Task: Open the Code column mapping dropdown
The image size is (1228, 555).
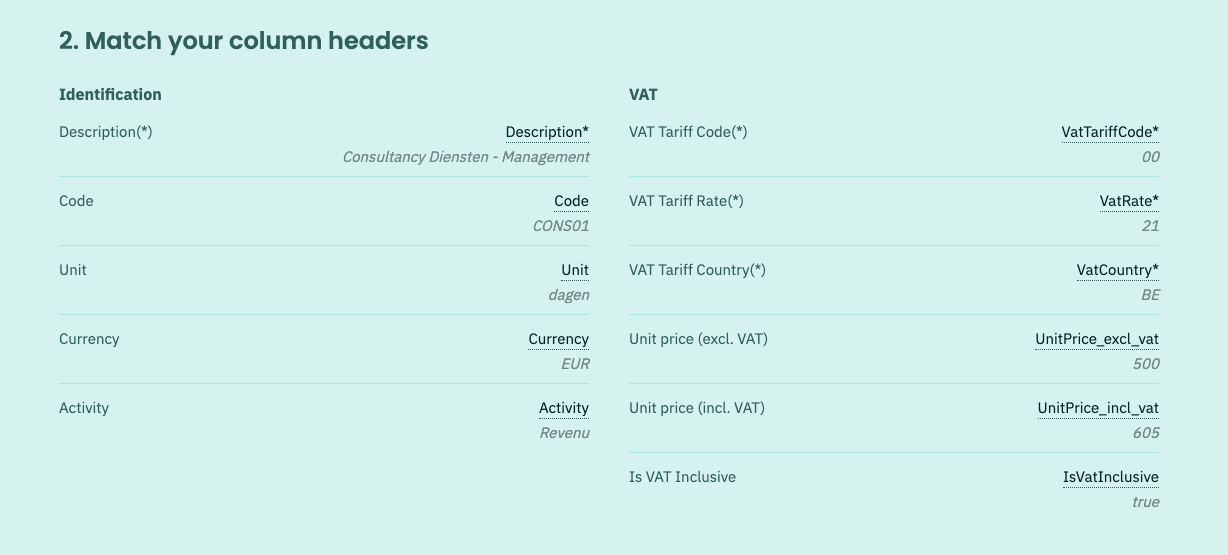Action: click(x=571, y=201)
